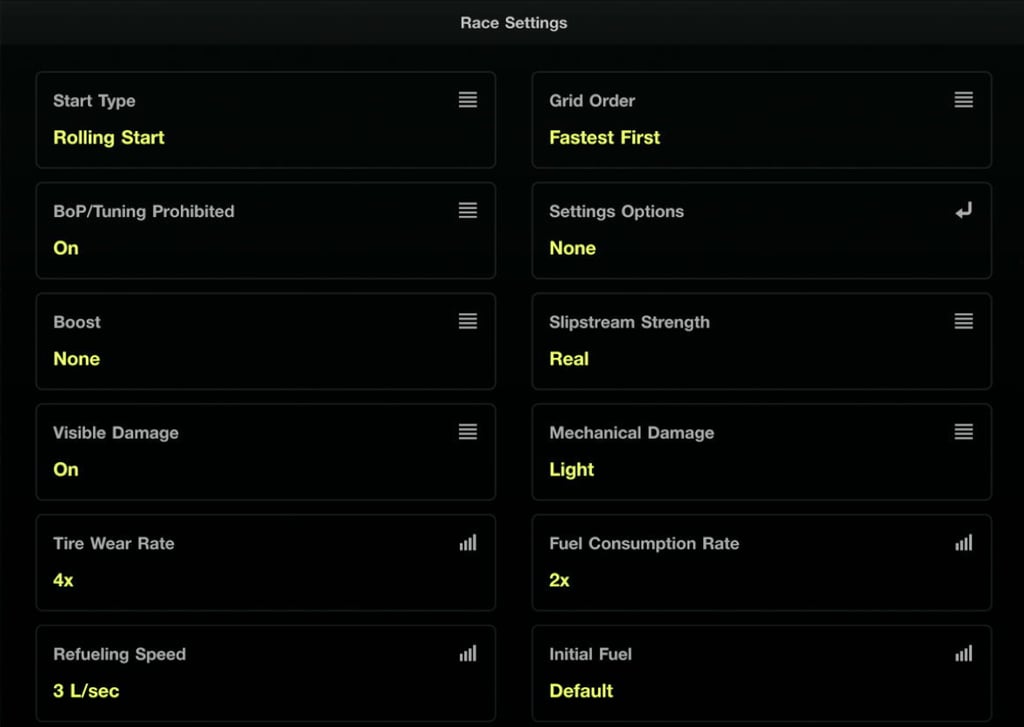Click the bar-level icon for Refueling Speed

[467, 654]
